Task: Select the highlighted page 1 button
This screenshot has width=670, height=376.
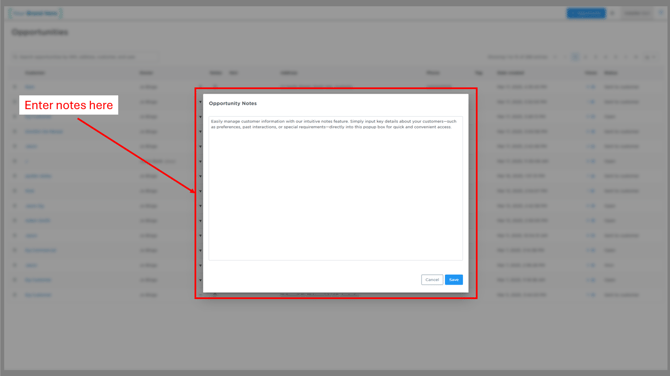Action: (575, 57)
